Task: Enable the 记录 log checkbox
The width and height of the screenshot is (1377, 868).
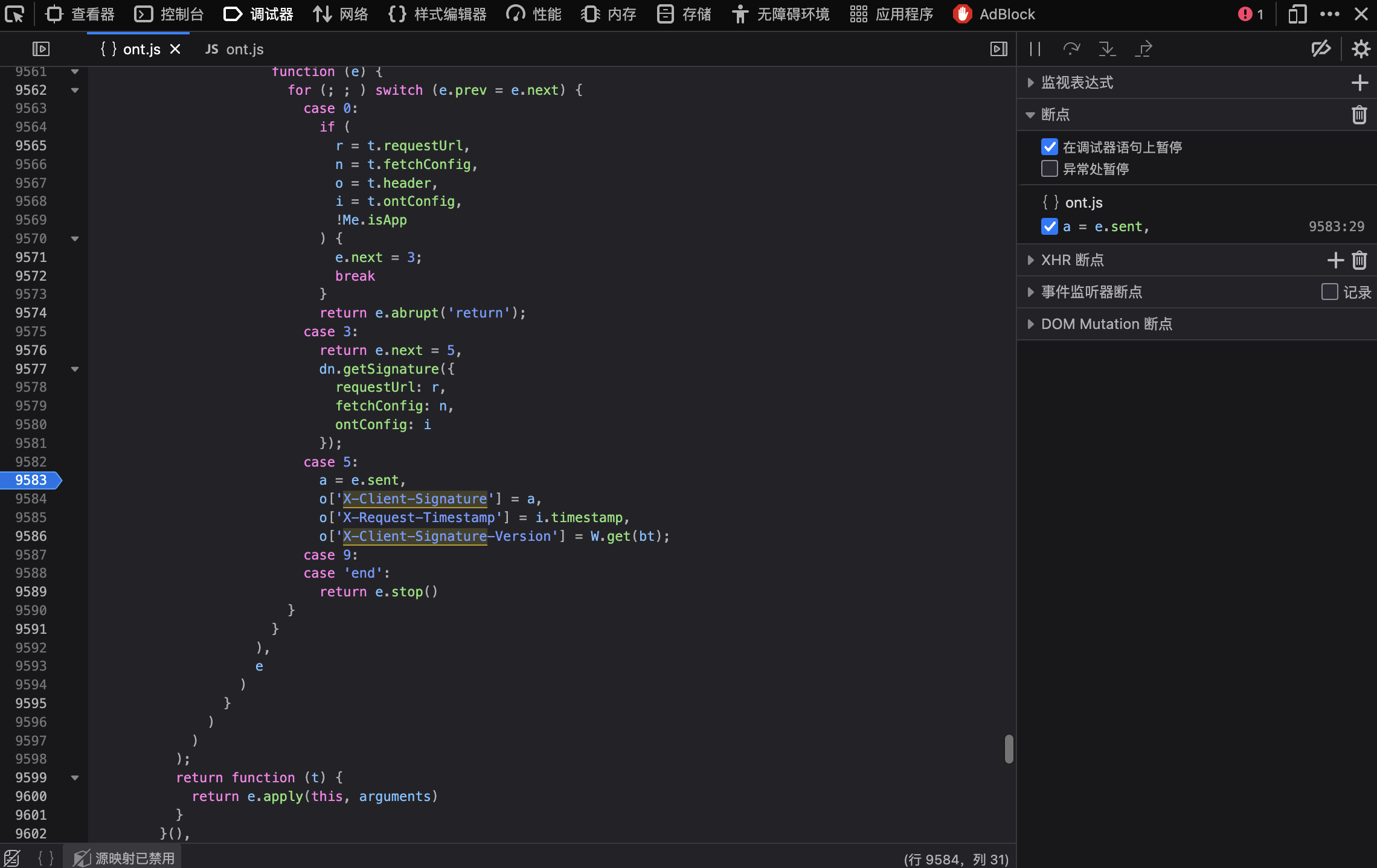Action: click(1329, 292)
